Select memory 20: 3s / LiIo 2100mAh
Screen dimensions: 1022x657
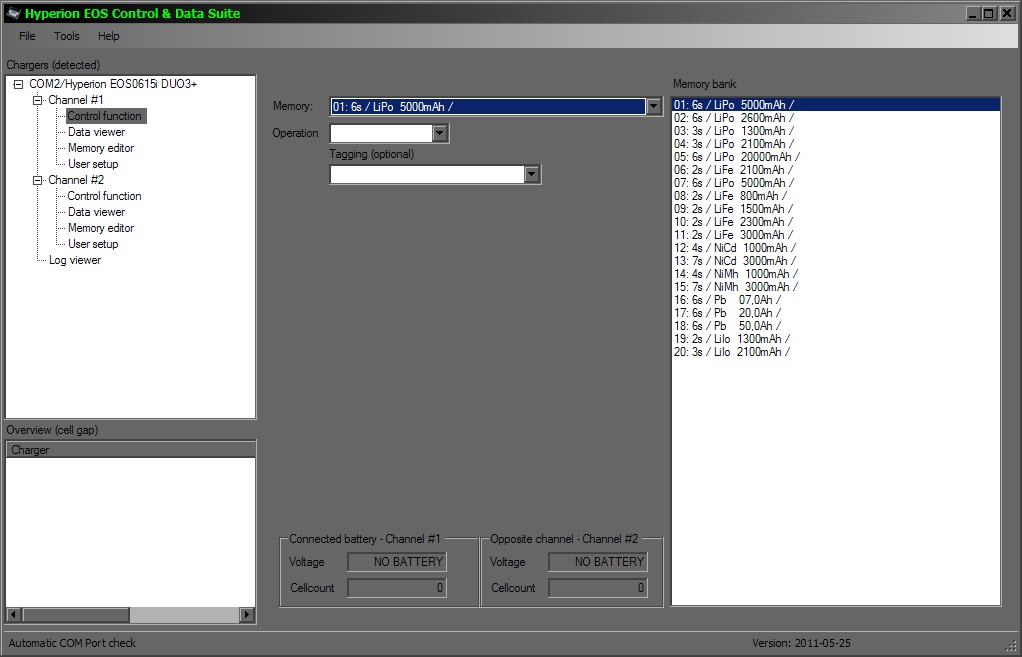click(836, 352)
